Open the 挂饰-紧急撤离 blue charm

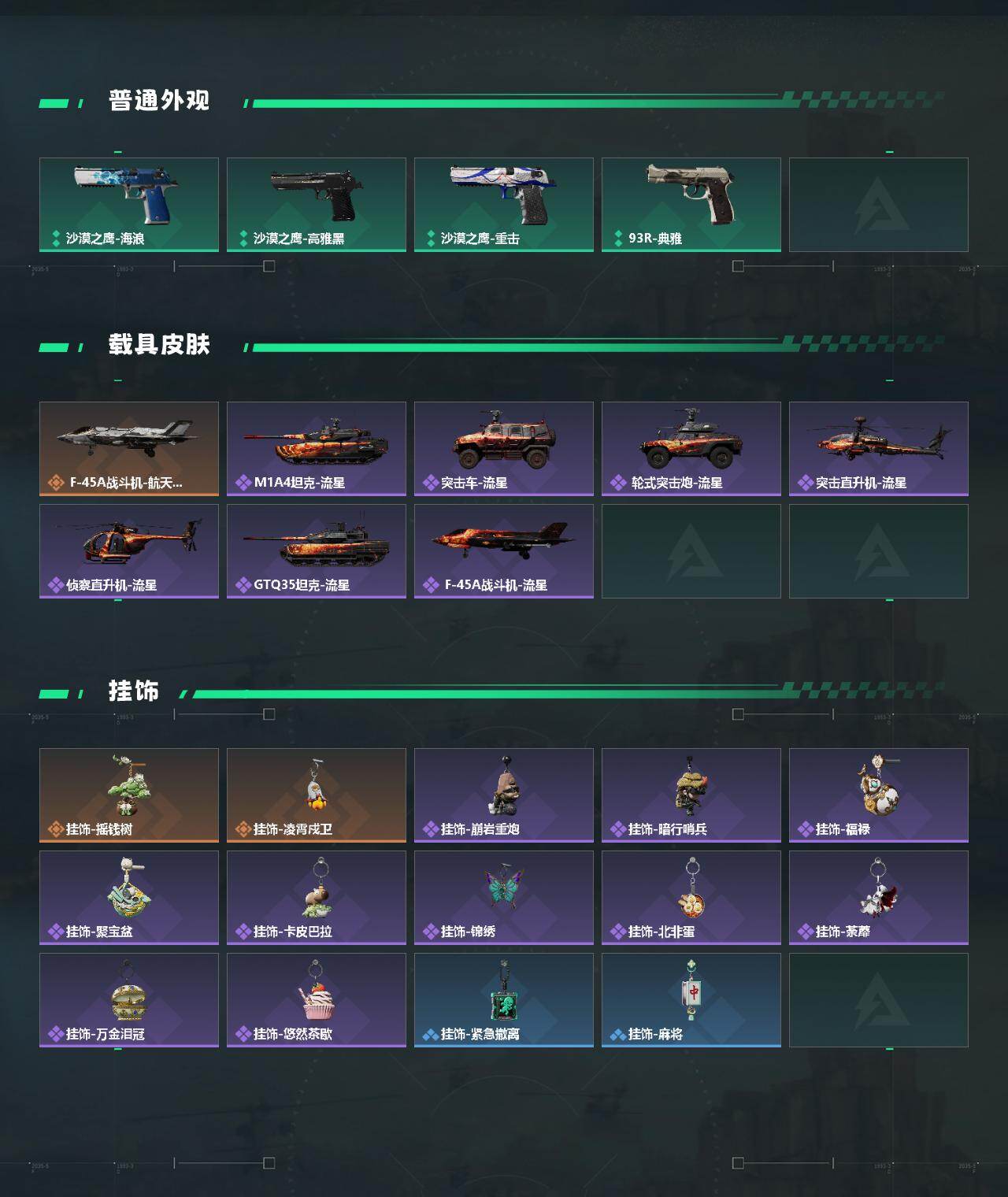click(504, 1000)
